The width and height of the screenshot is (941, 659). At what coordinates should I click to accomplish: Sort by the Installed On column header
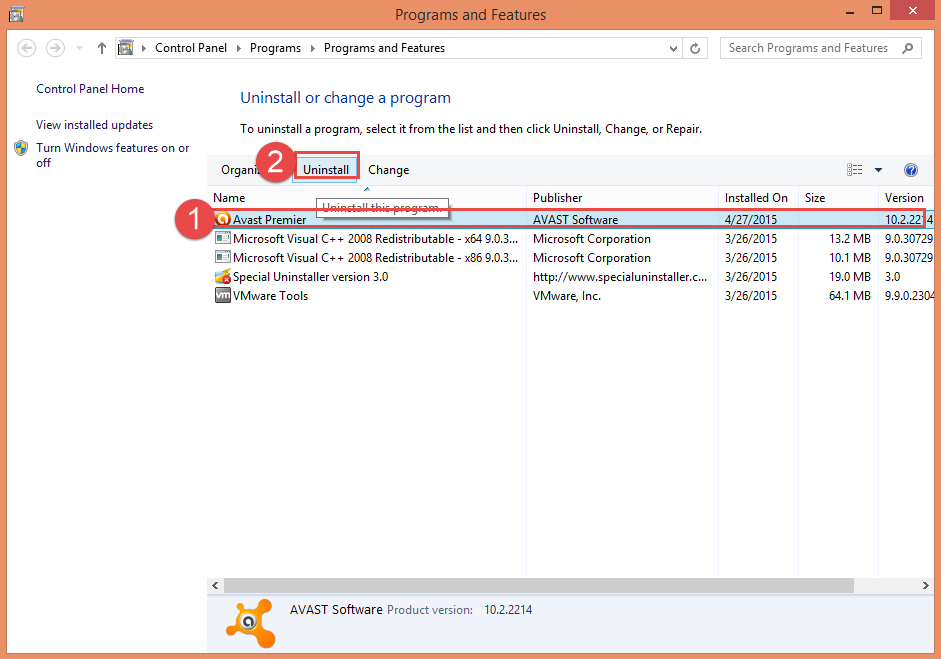pyautogui.click(x=756, y=197)
